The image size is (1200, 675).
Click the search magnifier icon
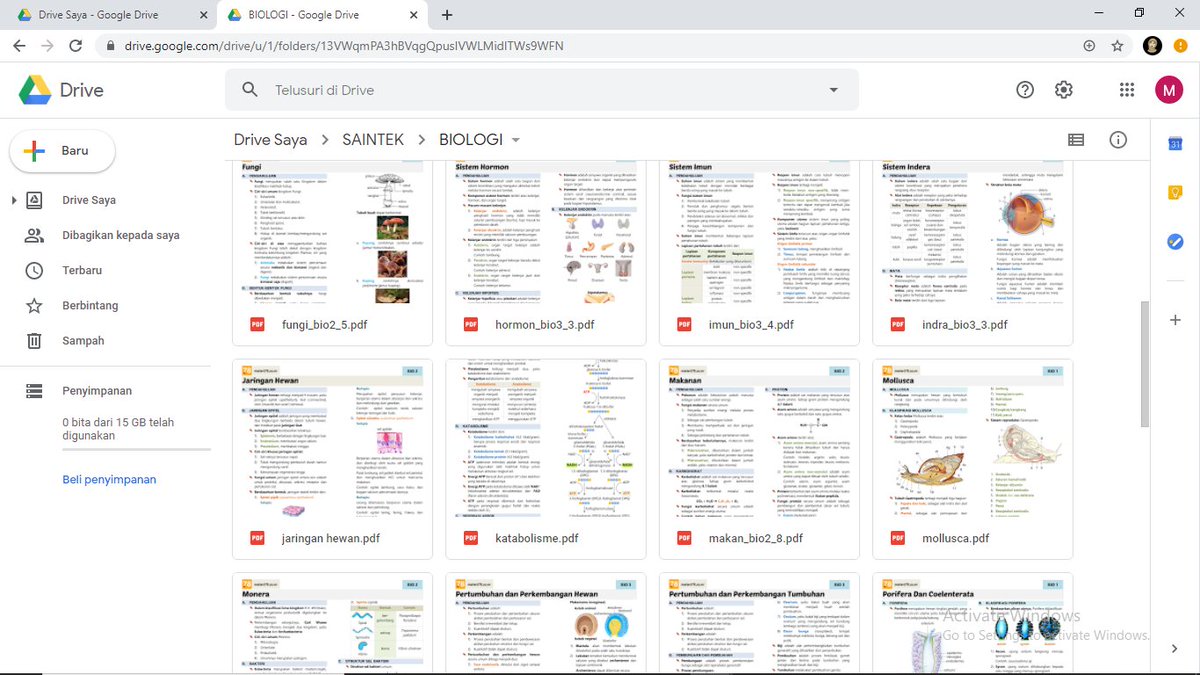[x=250, y=90]
